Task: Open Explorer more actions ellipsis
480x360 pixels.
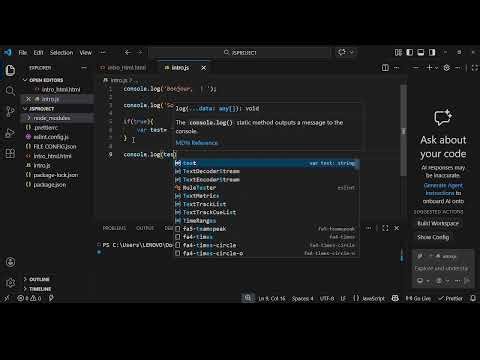Action: pos(84,68)
